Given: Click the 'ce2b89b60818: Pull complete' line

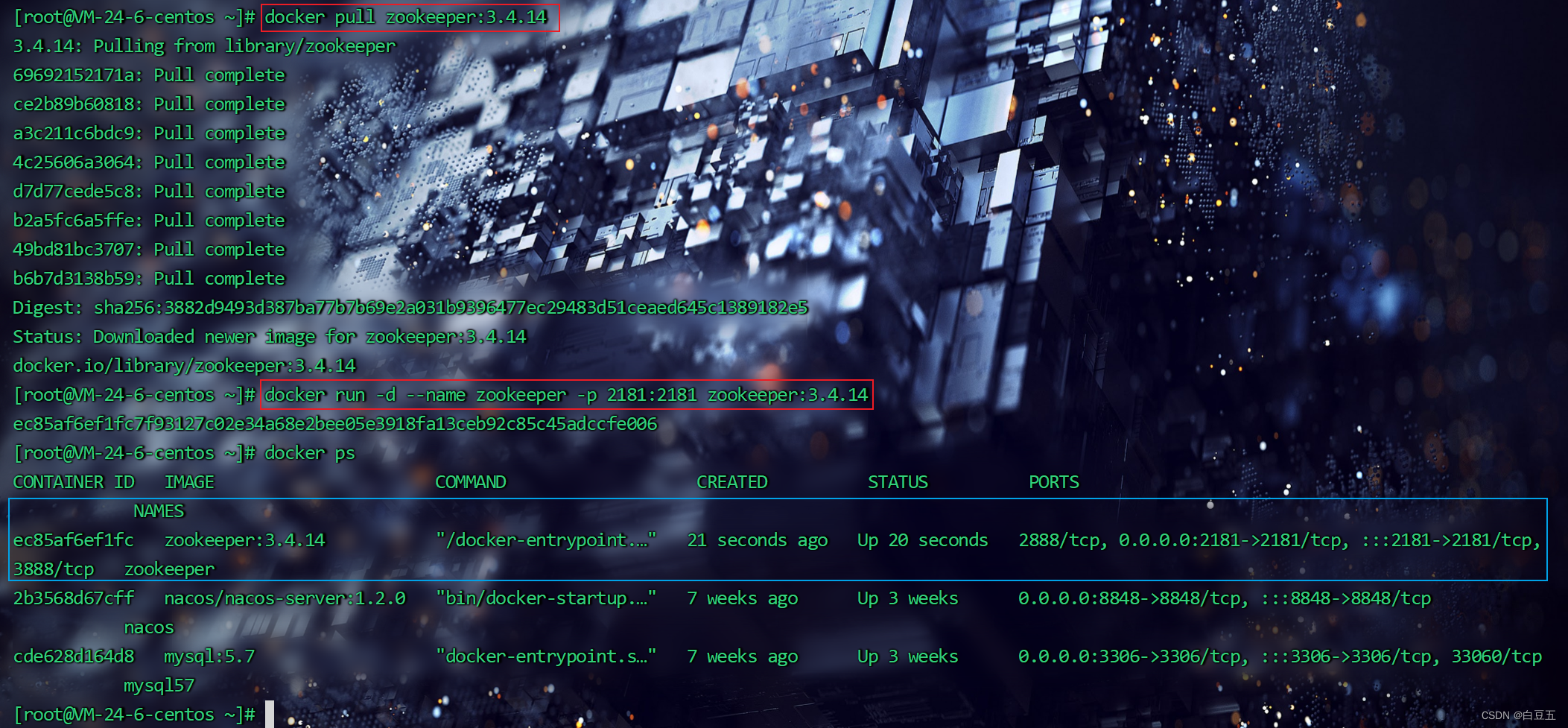Looking at the screenshot, I should [149, 104].
